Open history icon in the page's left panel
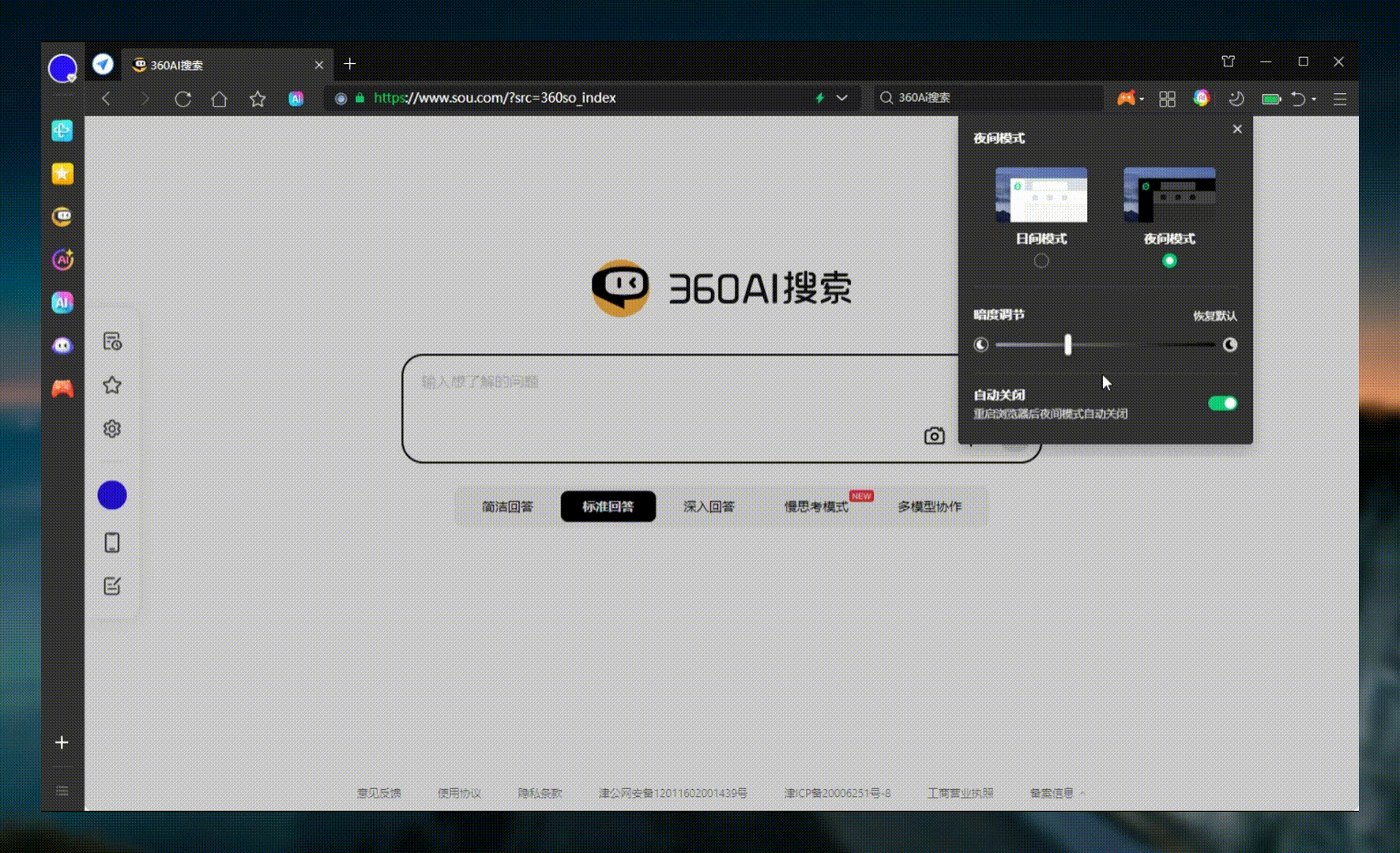 pos(112,341)
